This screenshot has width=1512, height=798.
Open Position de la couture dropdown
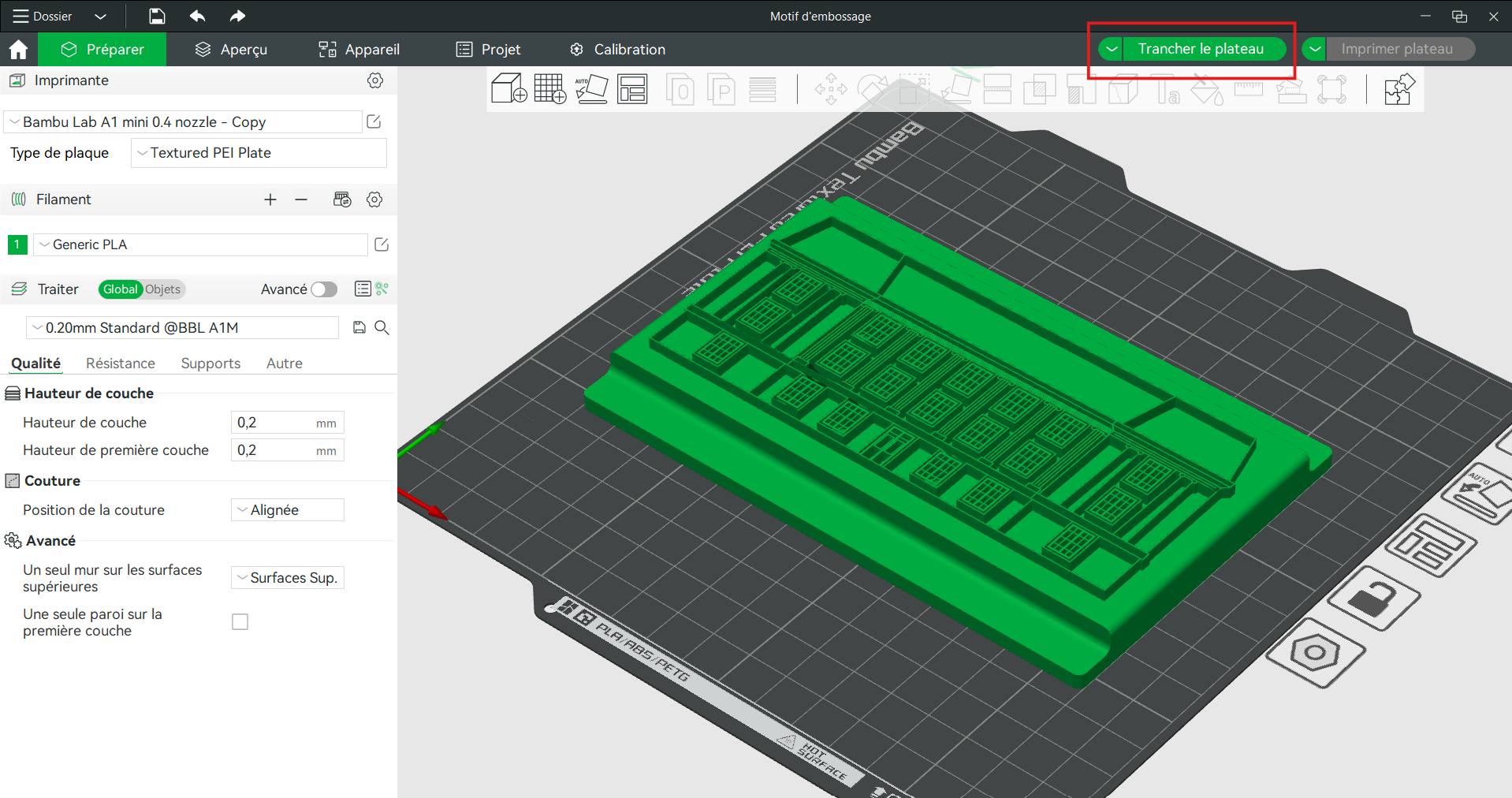tap(287, 510)
